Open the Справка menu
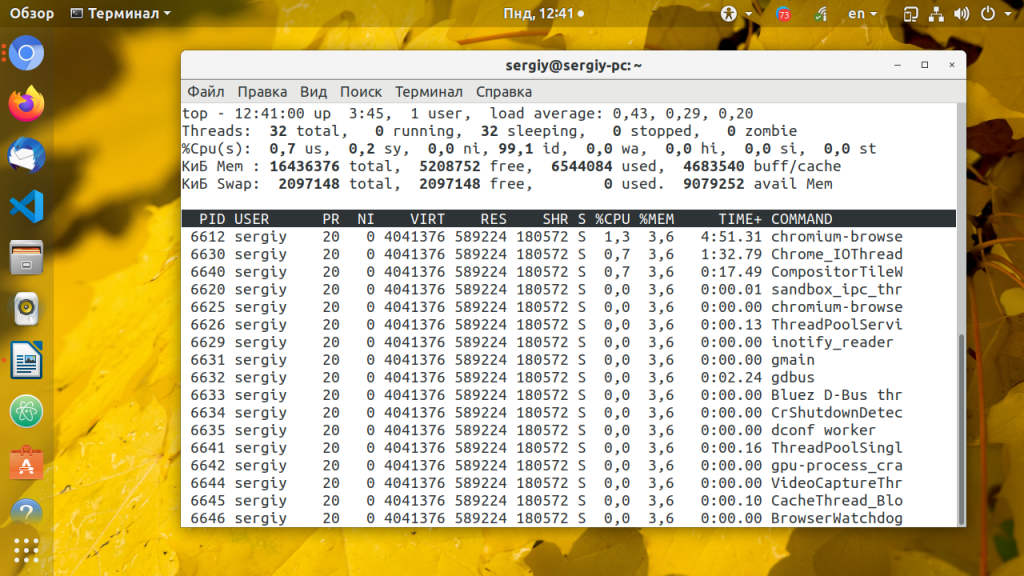The image size is (1024, 576). [x=503, y=91]
